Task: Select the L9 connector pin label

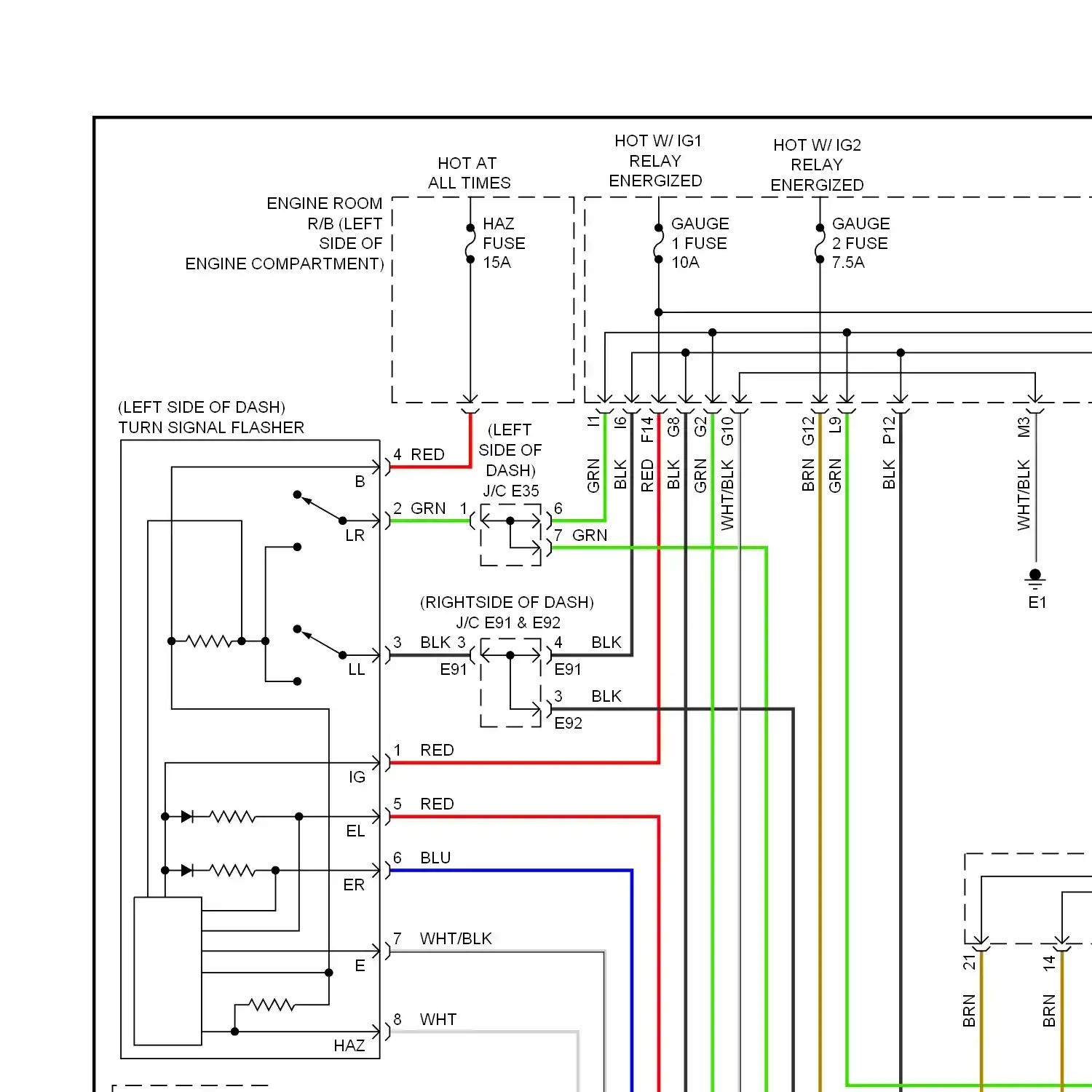Action: coord(835,425)
